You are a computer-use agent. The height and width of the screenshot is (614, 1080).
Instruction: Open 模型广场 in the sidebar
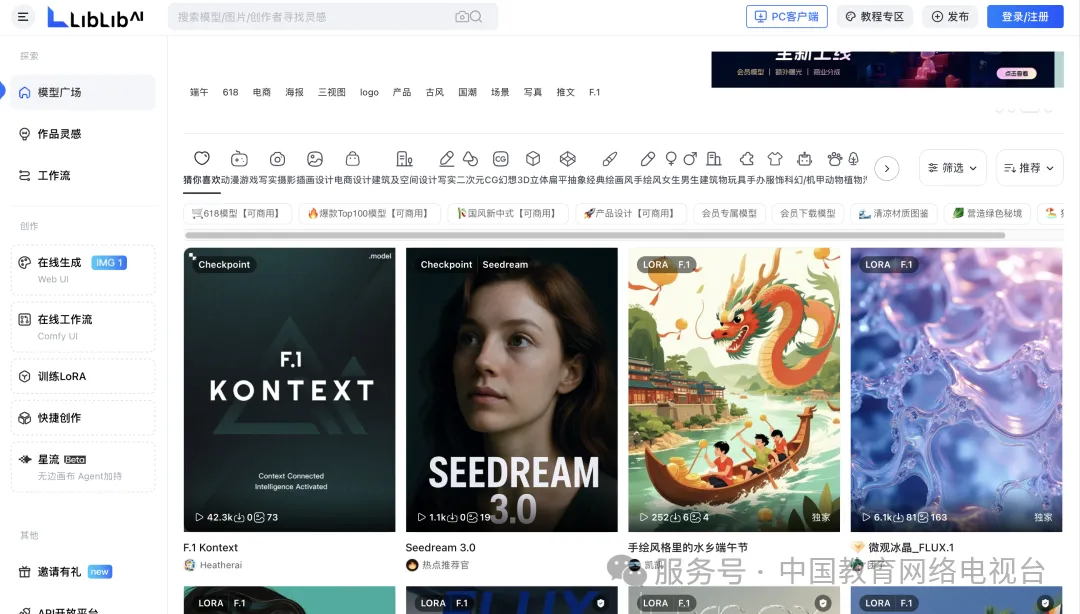tap(83, 92)
